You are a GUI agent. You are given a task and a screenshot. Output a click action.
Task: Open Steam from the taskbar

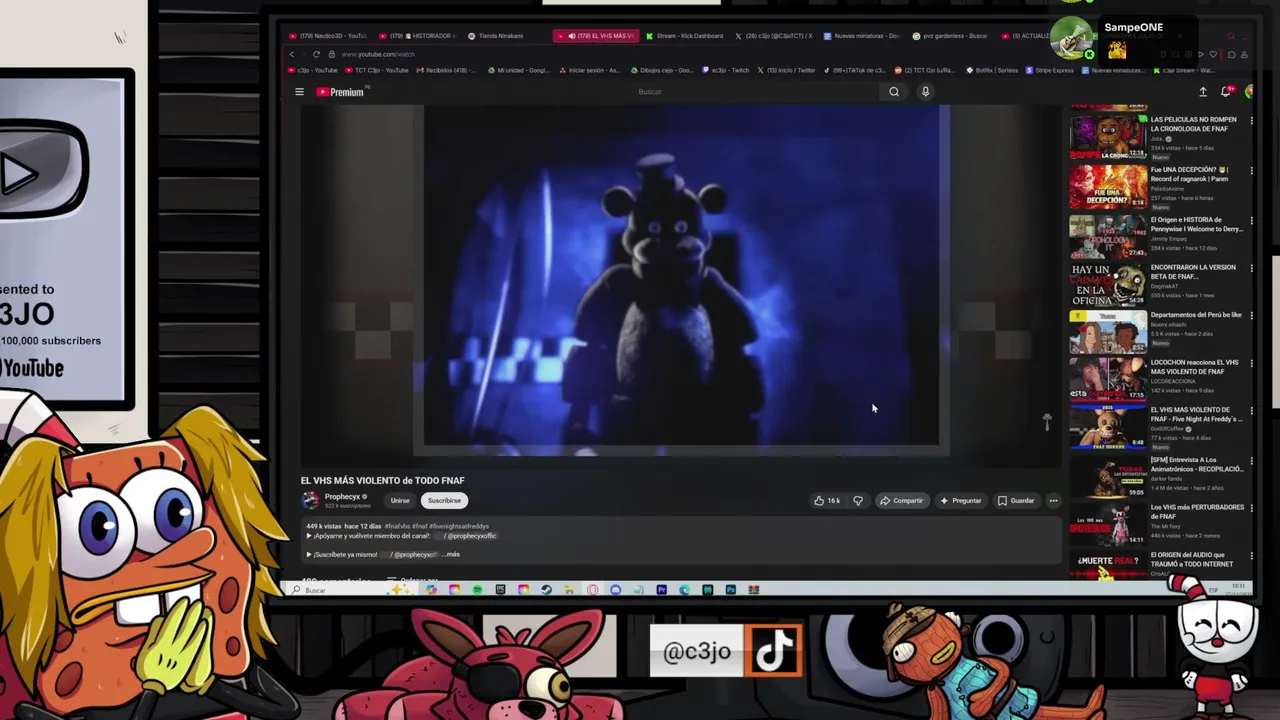tap(547, 590)
